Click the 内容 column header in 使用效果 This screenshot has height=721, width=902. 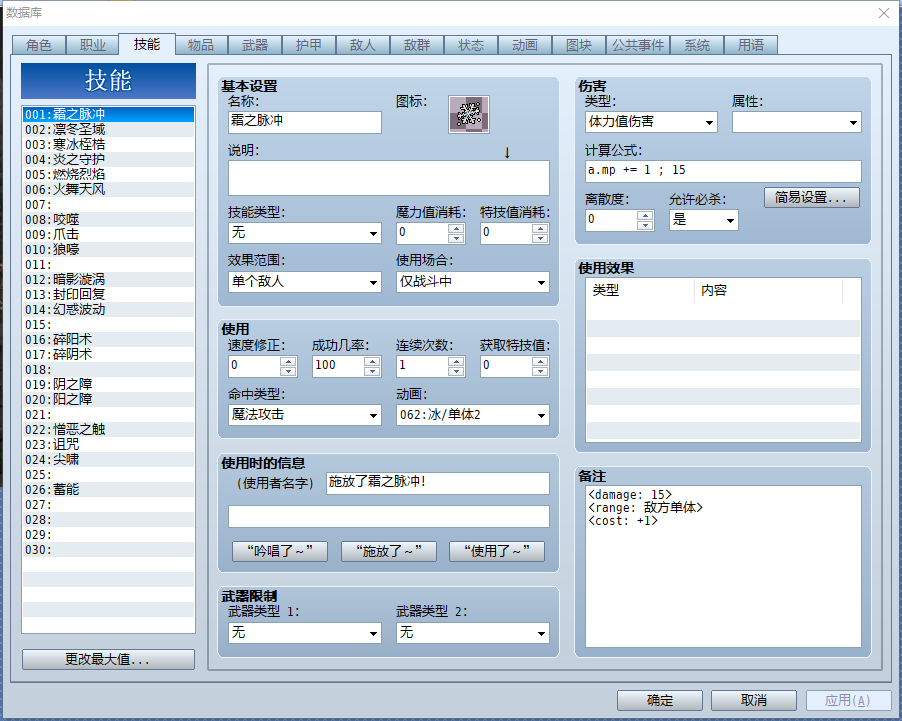click(769, 291)
